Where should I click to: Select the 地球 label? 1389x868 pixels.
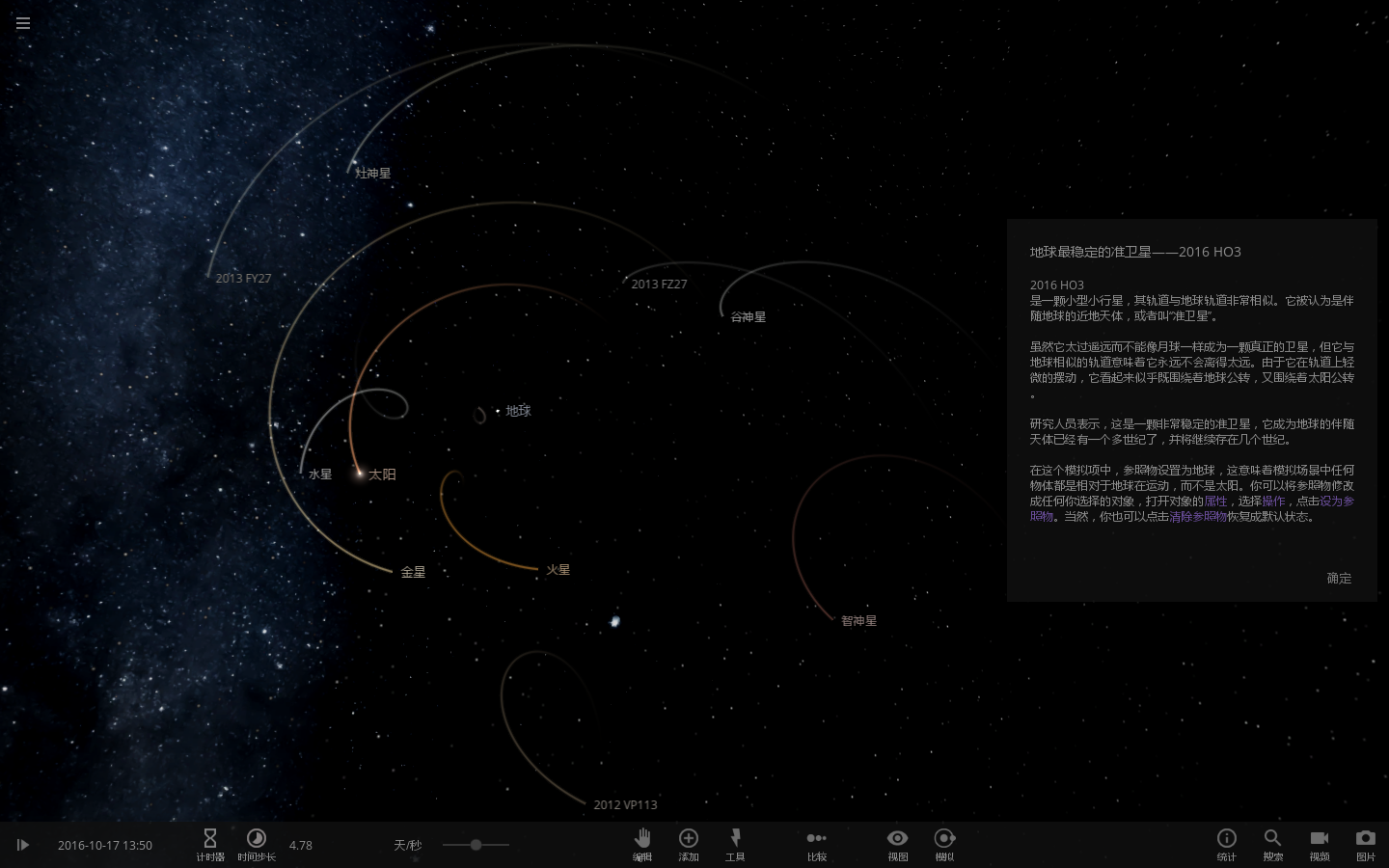519,411
